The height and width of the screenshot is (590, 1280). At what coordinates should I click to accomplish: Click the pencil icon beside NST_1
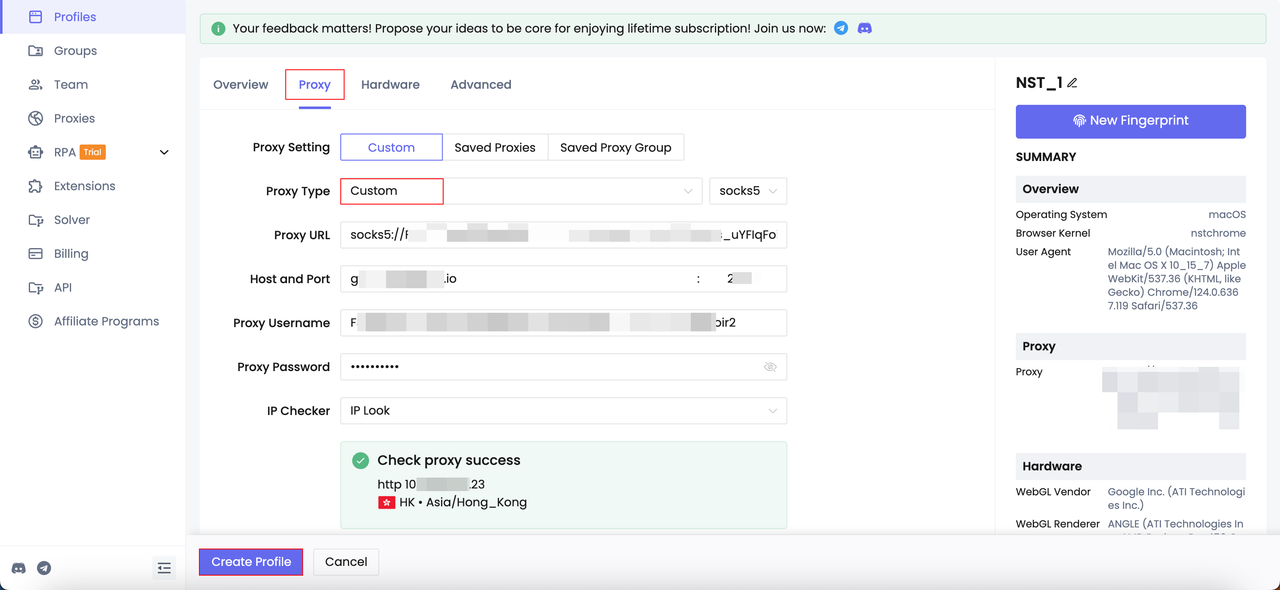[1073, 84]
